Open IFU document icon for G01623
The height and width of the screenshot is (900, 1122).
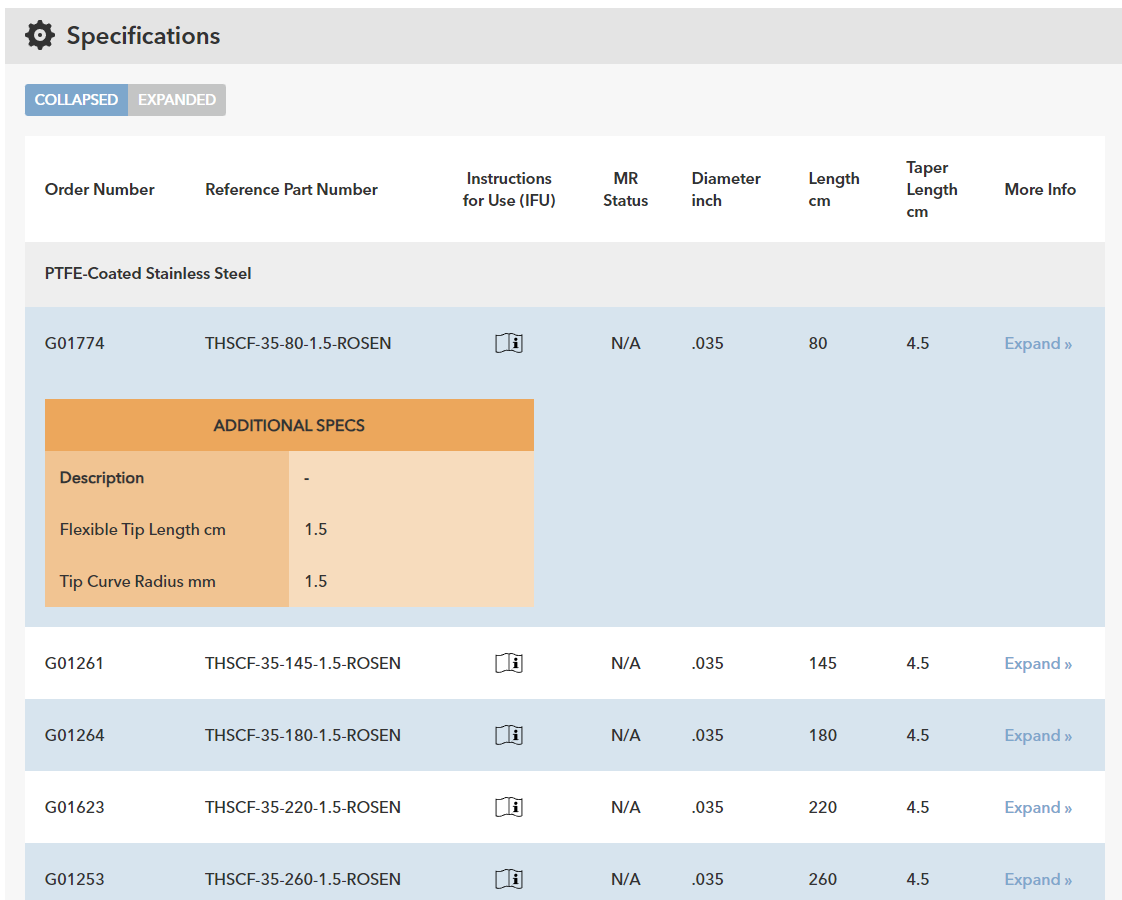pyautogui.click(x=509, y=808)
